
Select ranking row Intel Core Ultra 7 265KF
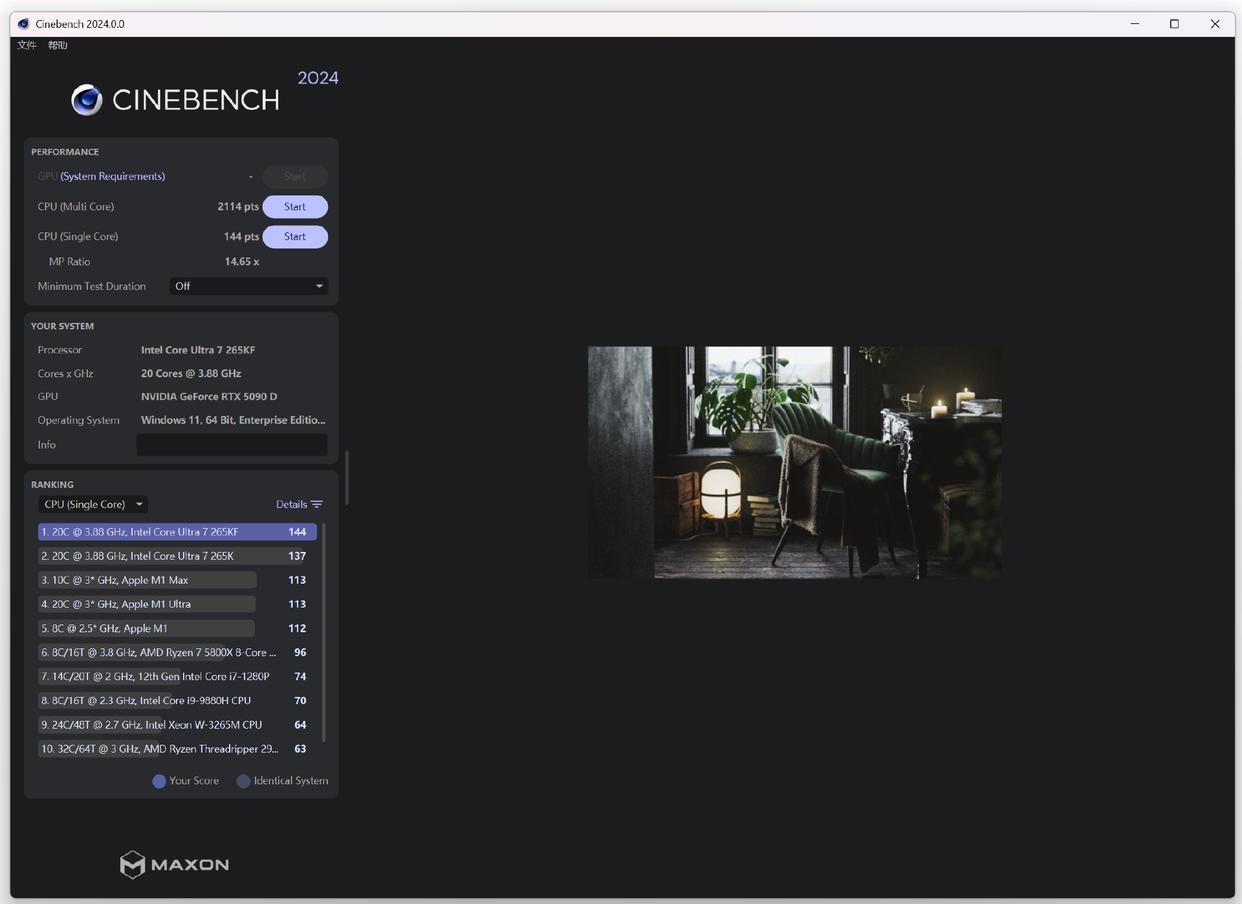pyautogui.click(x=177, y=532)
